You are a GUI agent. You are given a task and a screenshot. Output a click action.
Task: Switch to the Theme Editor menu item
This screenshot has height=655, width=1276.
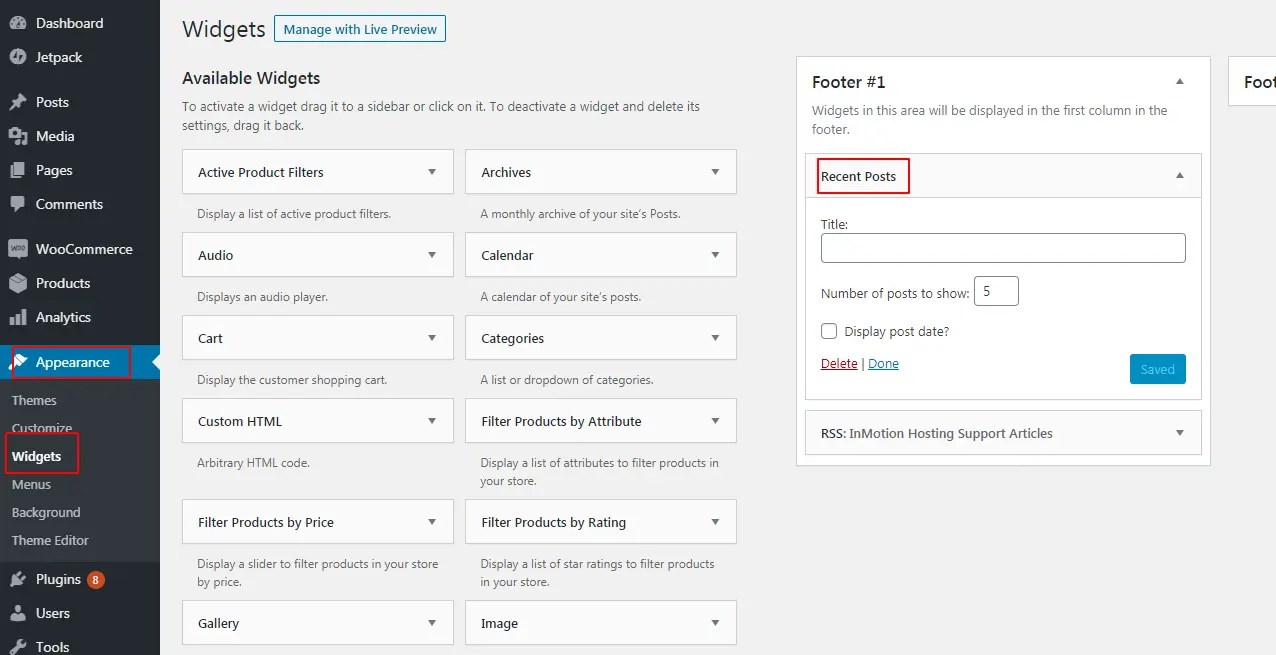49,540
